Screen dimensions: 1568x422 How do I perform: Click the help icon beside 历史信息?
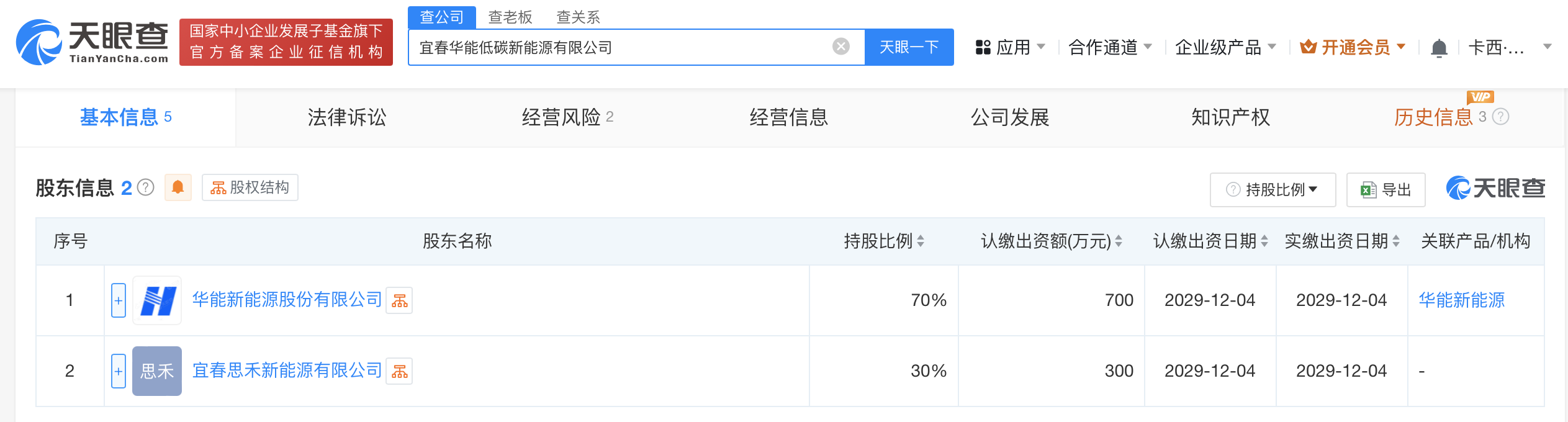point(1500,117)
